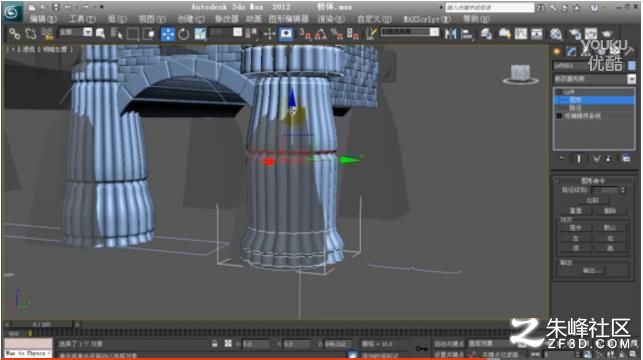Open the 编辑(E) menu
The height and width of the screenshot is (360, 643).
click(x=43, y=19)
